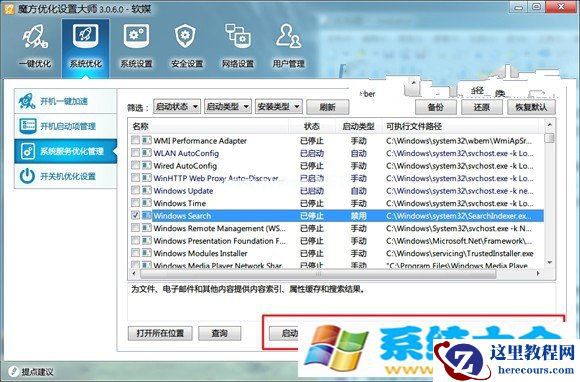The width and height of the screenshot is (580, 382).
Task: Open the 系统设置 icon
Action: pyautogui.click(x=136, y=37)
